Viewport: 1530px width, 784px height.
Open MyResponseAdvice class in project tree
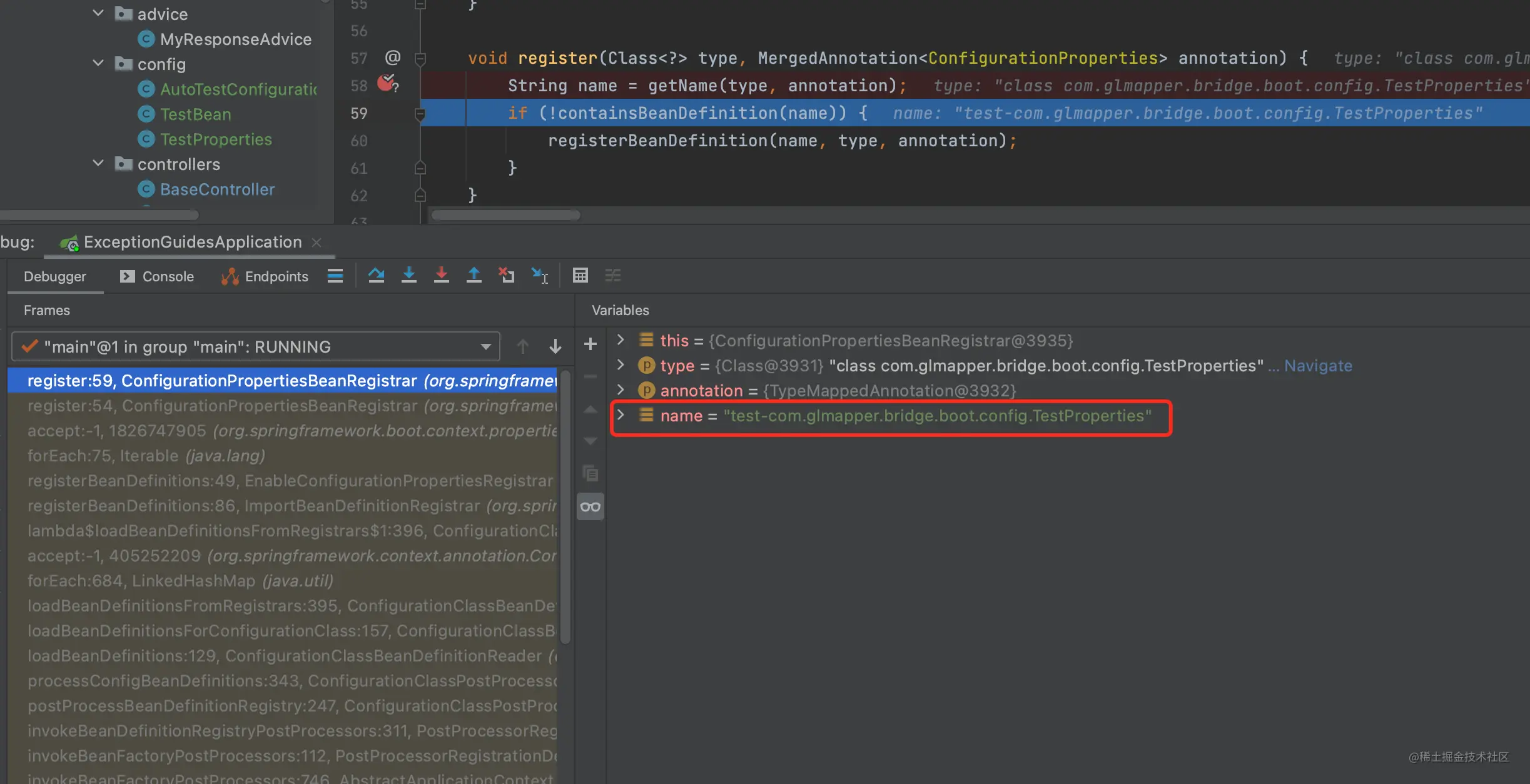coord(235,39)
